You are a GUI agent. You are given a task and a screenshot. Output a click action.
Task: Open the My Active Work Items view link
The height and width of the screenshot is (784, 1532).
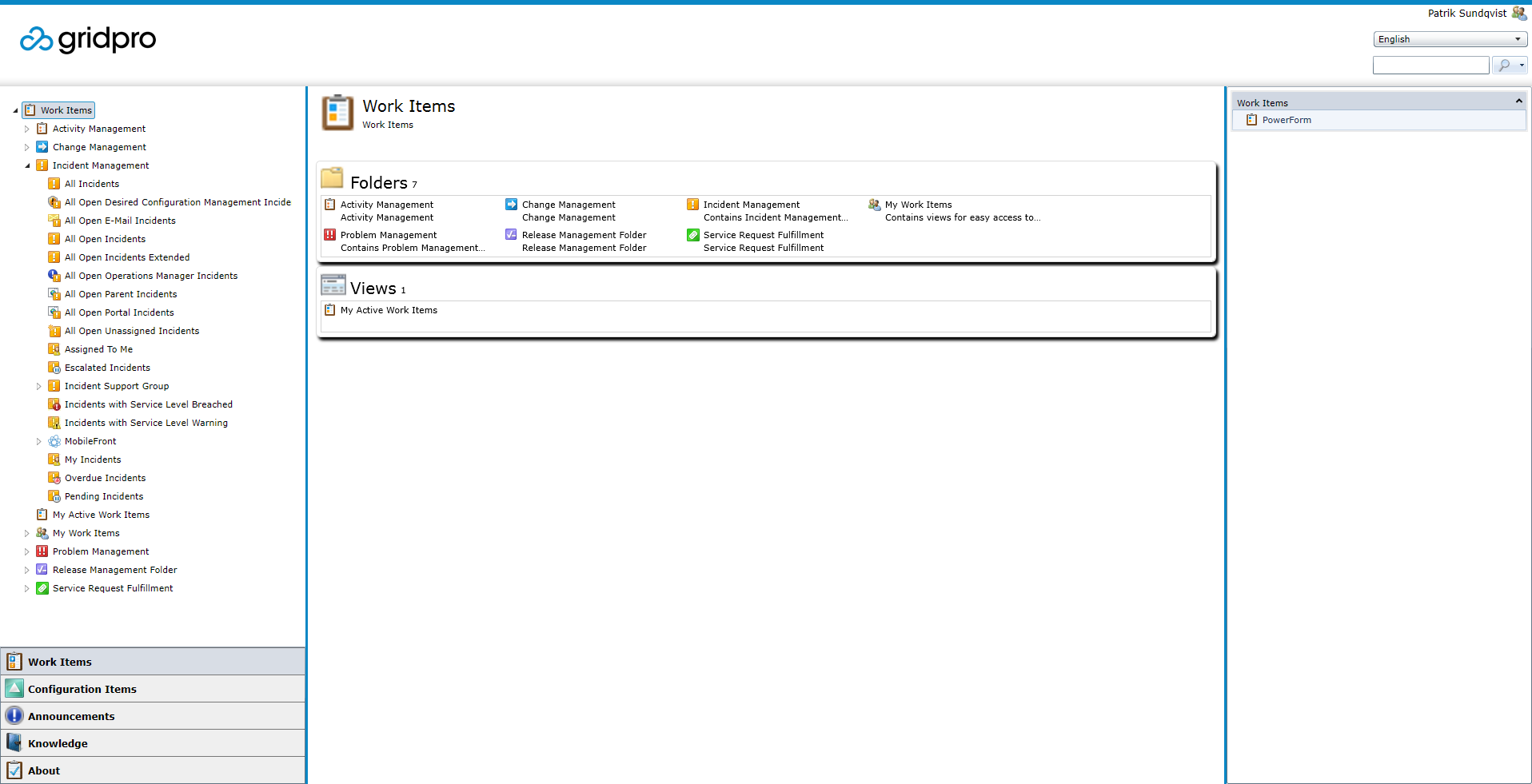(x=389, y=310)
